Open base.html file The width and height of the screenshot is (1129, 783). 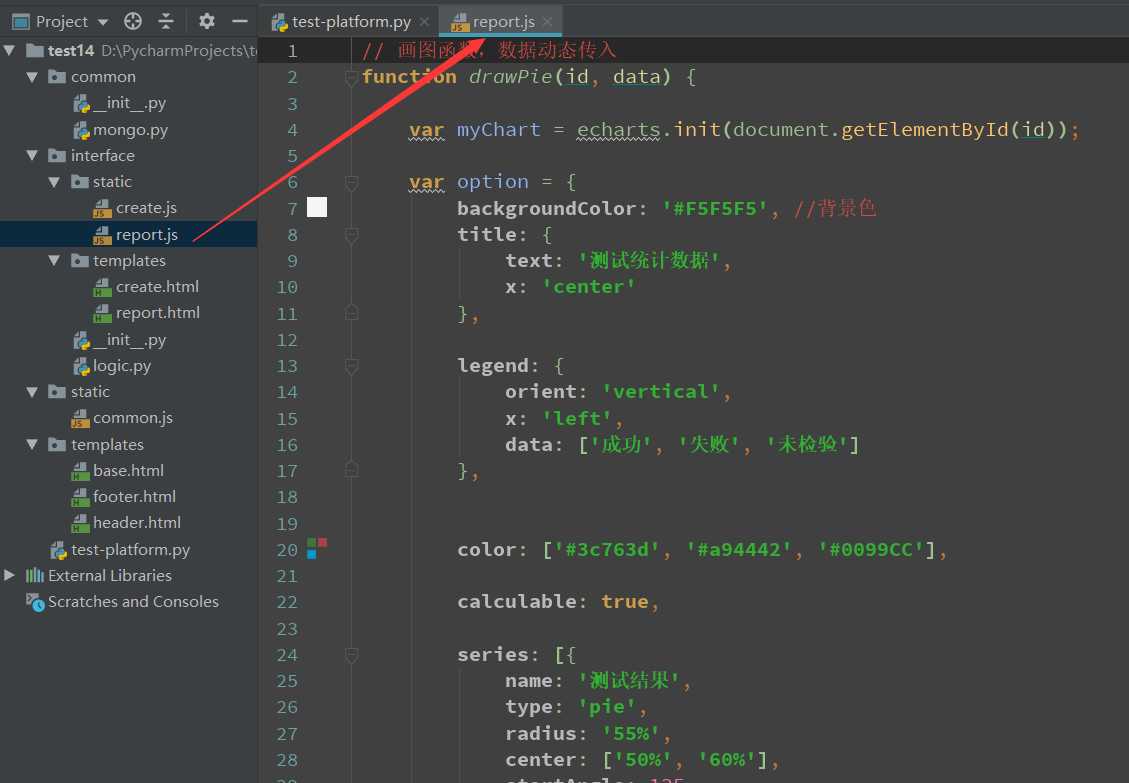point(128,470)
